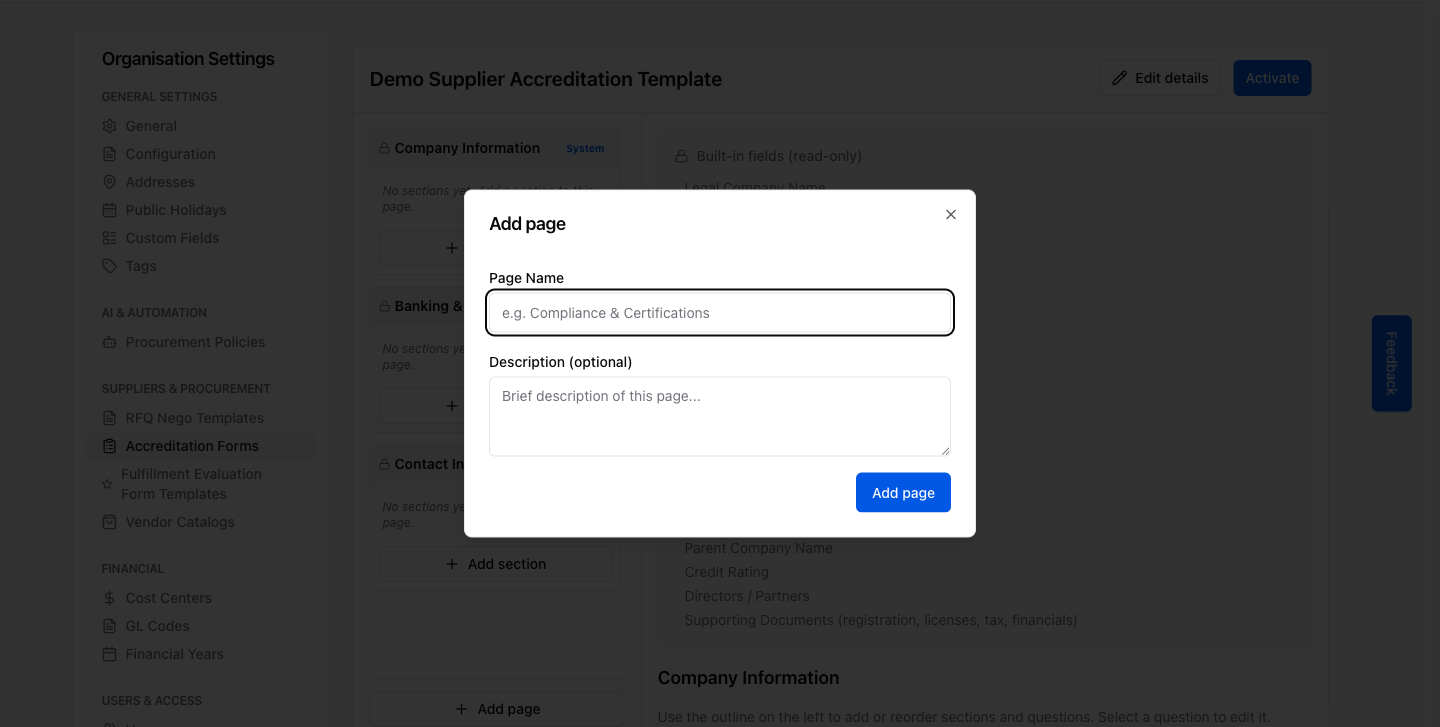
Task: Click the Organisation Settings heading
Action: 188,59
